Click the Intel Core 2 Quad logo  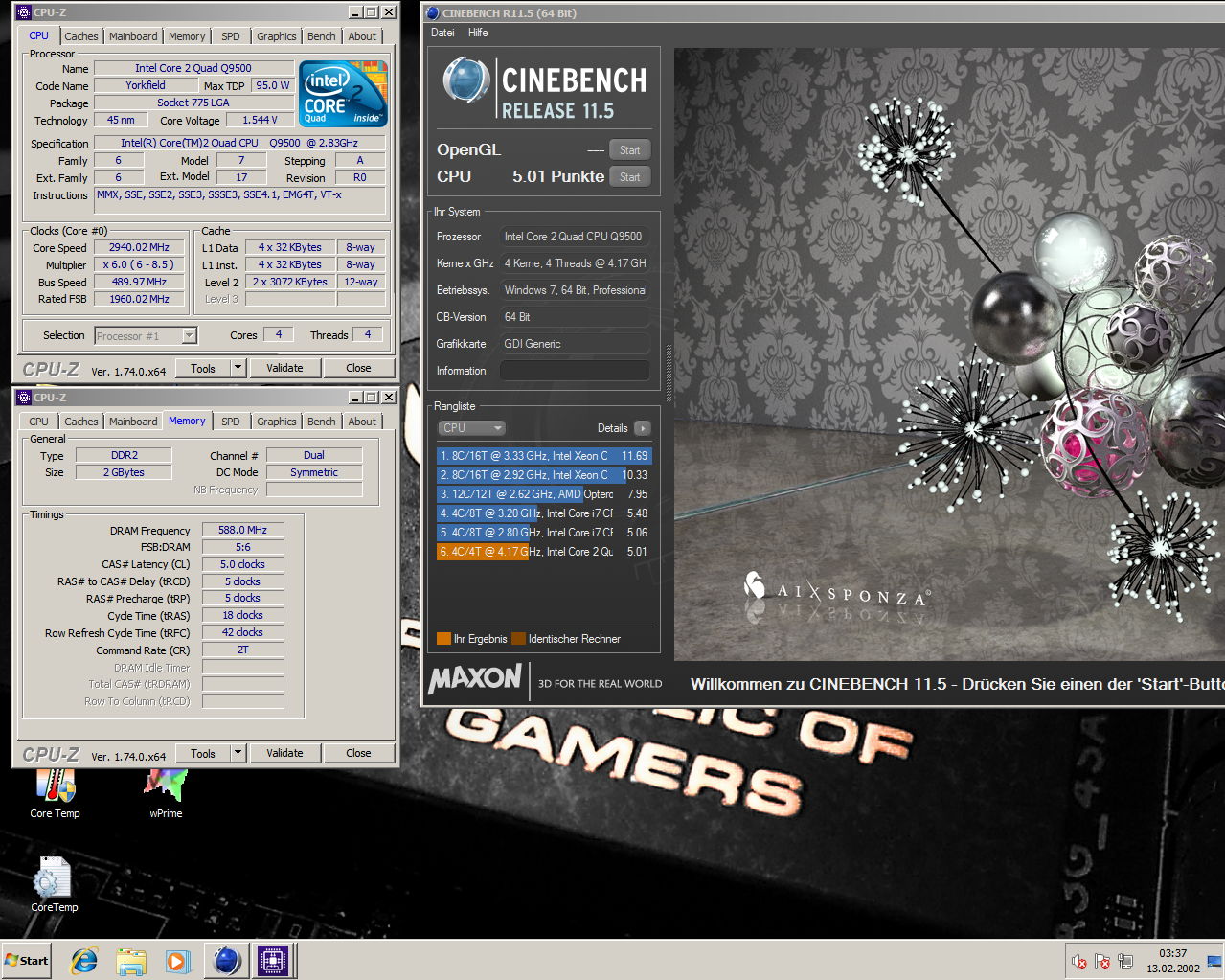pos(343,93)
